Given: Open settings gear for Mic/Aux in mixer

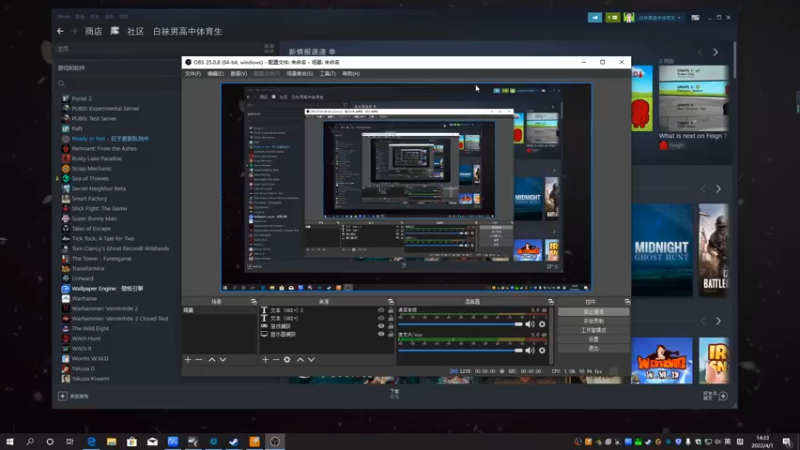Looking at the screenshot, I should coord(542,350).
